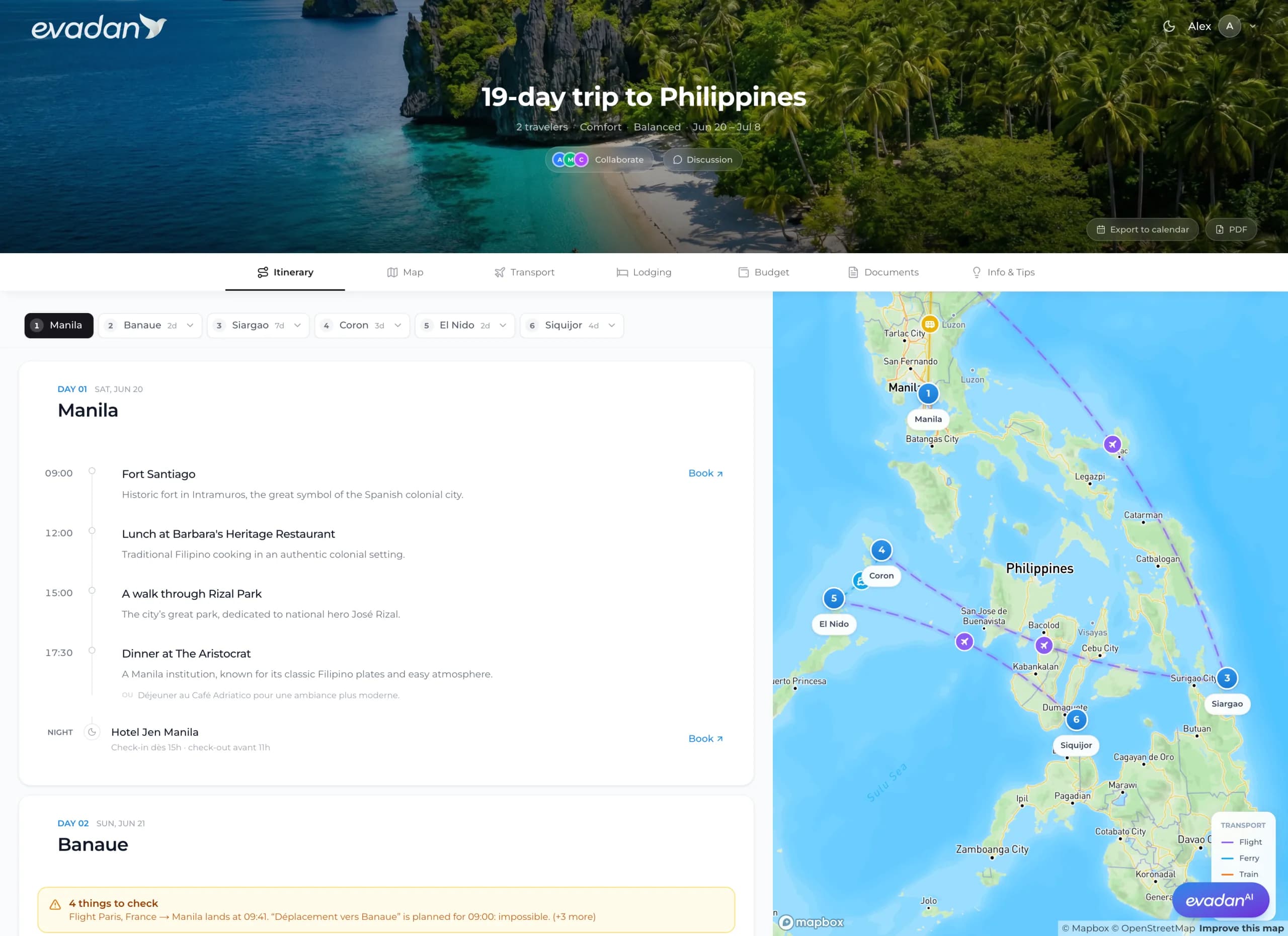Image resolution: width=1288 pixels, height=936 pixels.
Task: Open the © Mapbox attribution link
Action: pyautogui.click(x=1085, y=928)
